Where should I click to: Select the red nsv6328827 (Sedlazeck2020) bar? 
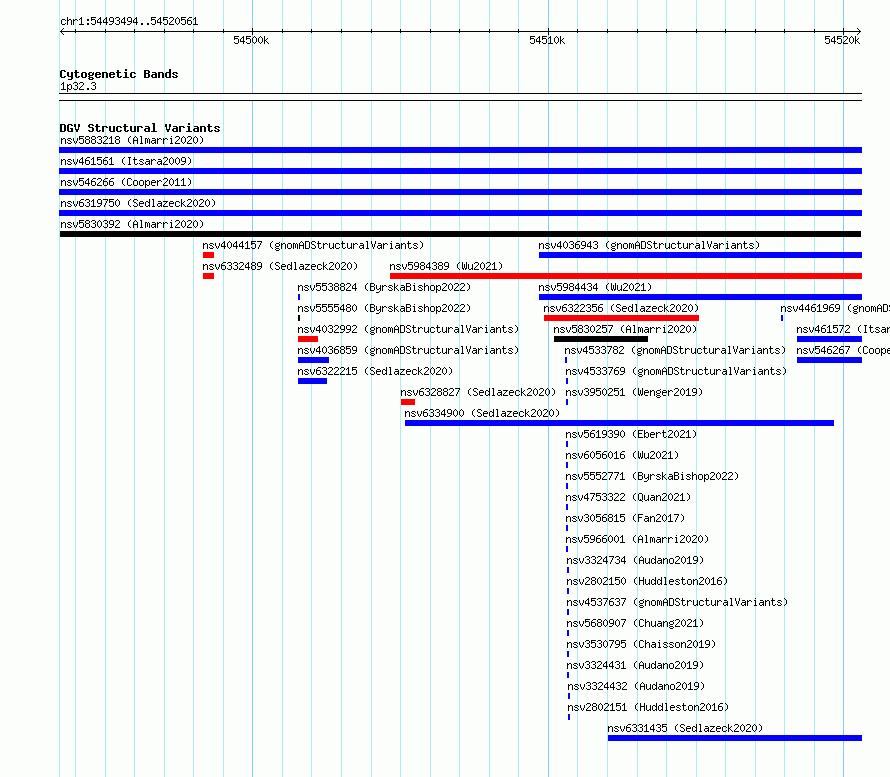[408, 402]
